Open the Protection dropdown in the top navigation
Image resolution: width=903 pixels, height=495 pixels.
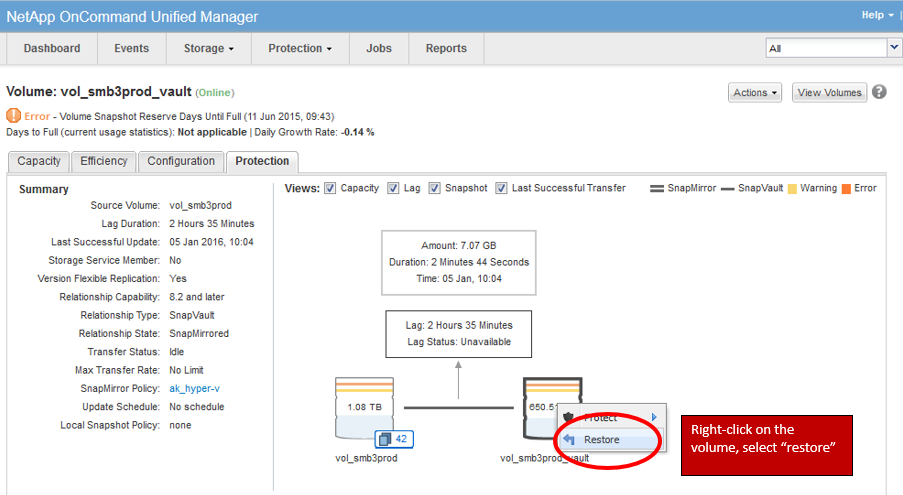pos(300,48)
